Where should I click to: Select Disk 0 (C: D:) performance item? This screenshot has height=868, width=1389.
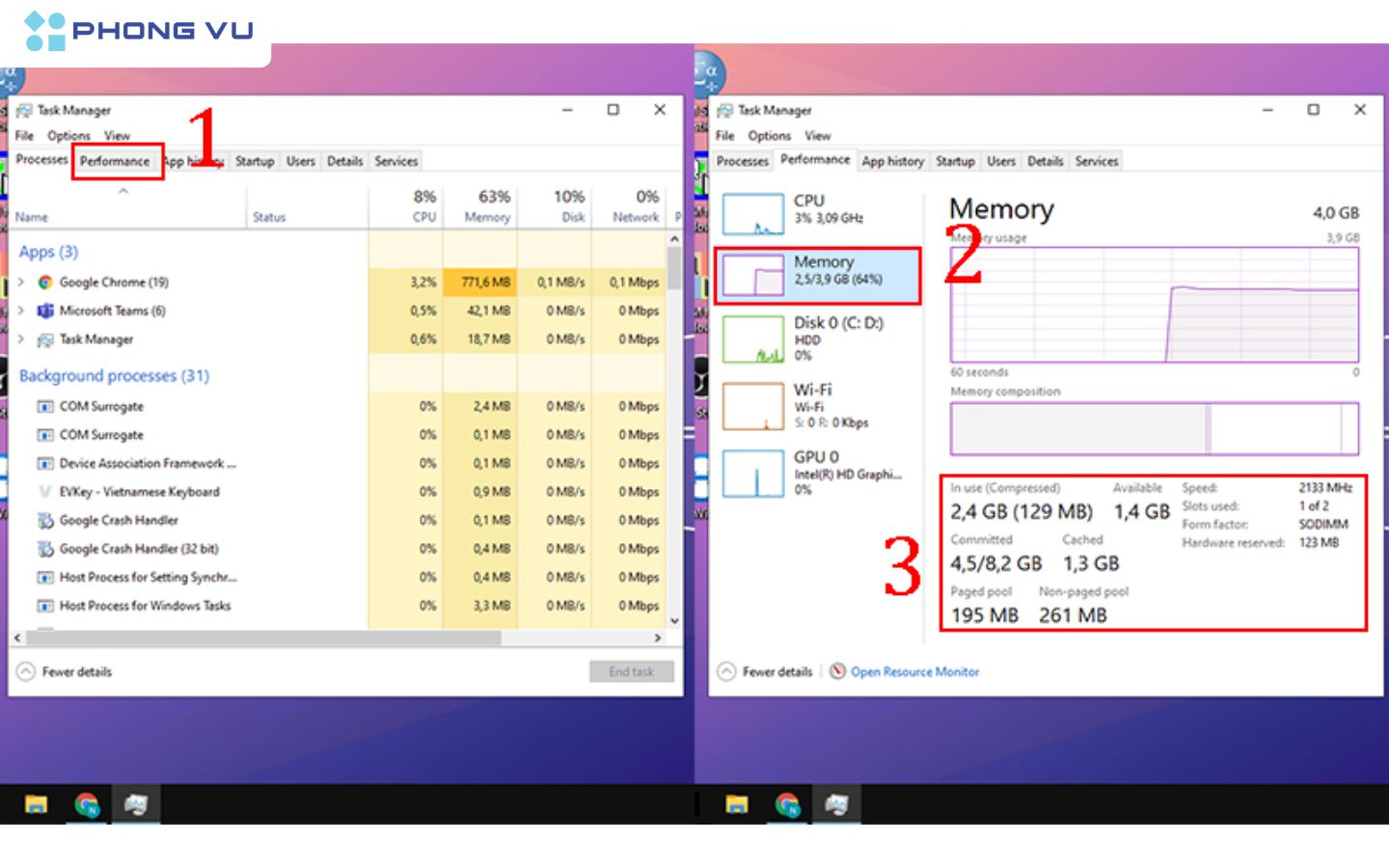click(818, 339)
